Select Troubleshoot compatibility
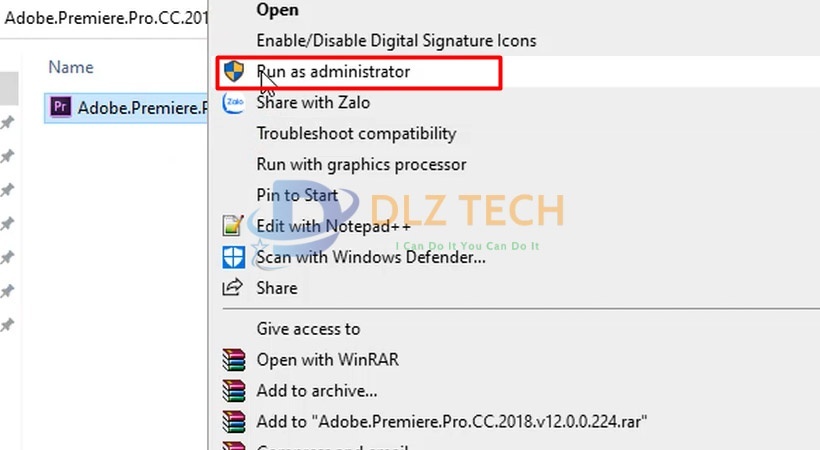 tap(356, 134)
